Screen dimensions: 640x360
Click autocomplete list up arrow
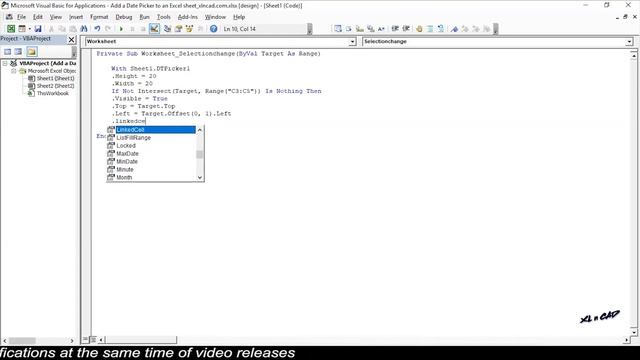coord(200,130)
